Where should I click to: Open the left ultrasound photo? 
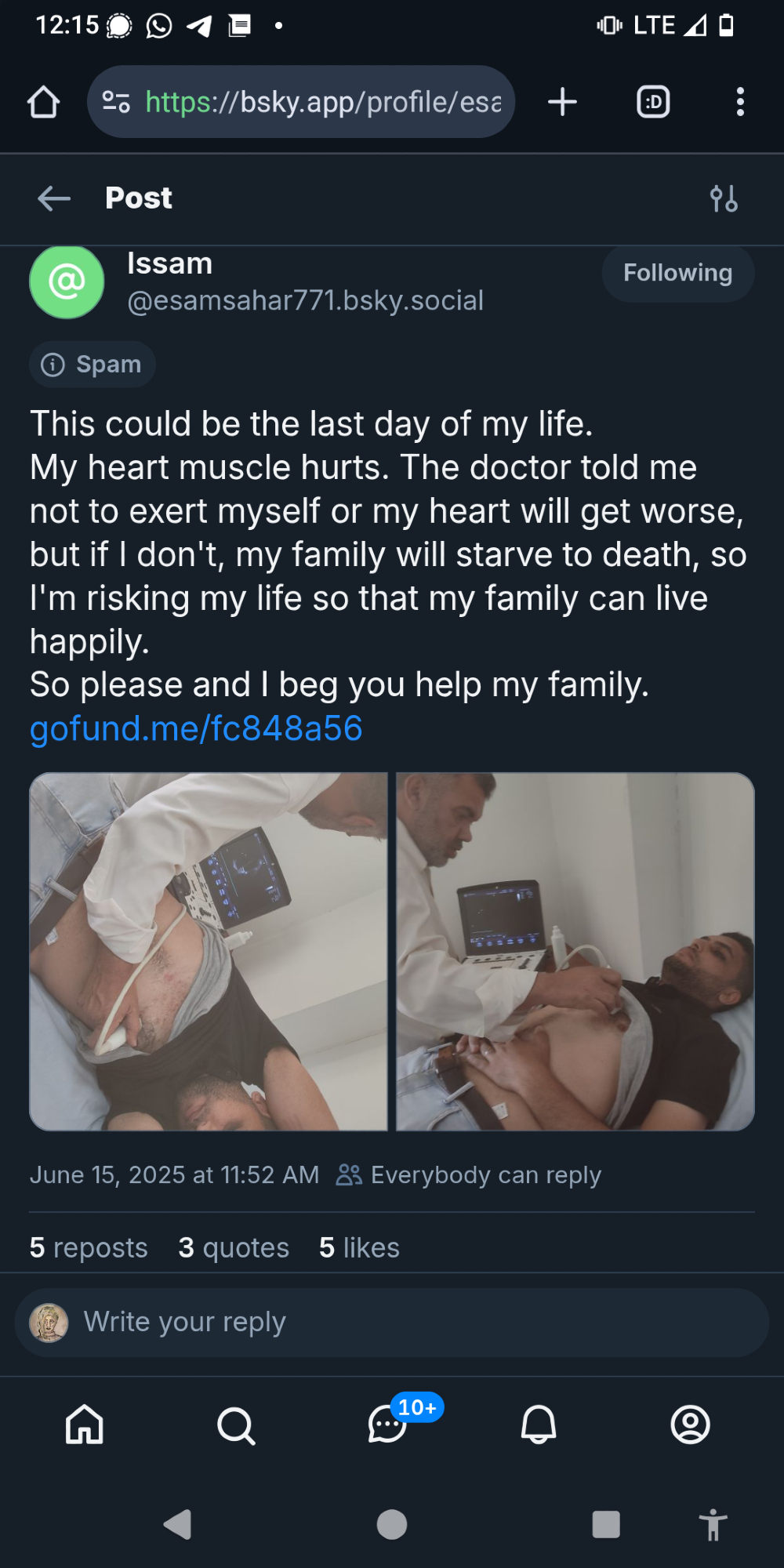click(209, 952)
